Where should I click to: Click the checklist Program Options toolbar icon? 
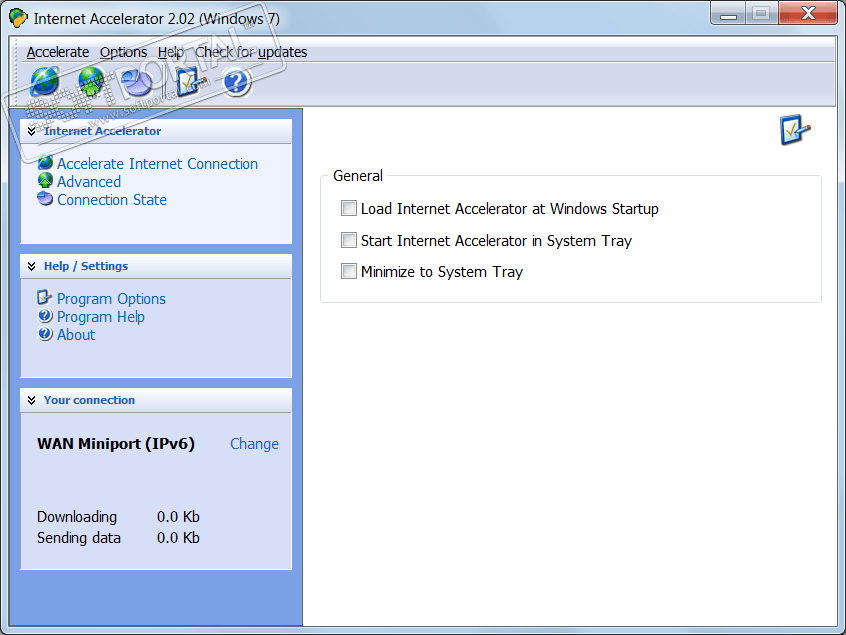pos(190,82)
